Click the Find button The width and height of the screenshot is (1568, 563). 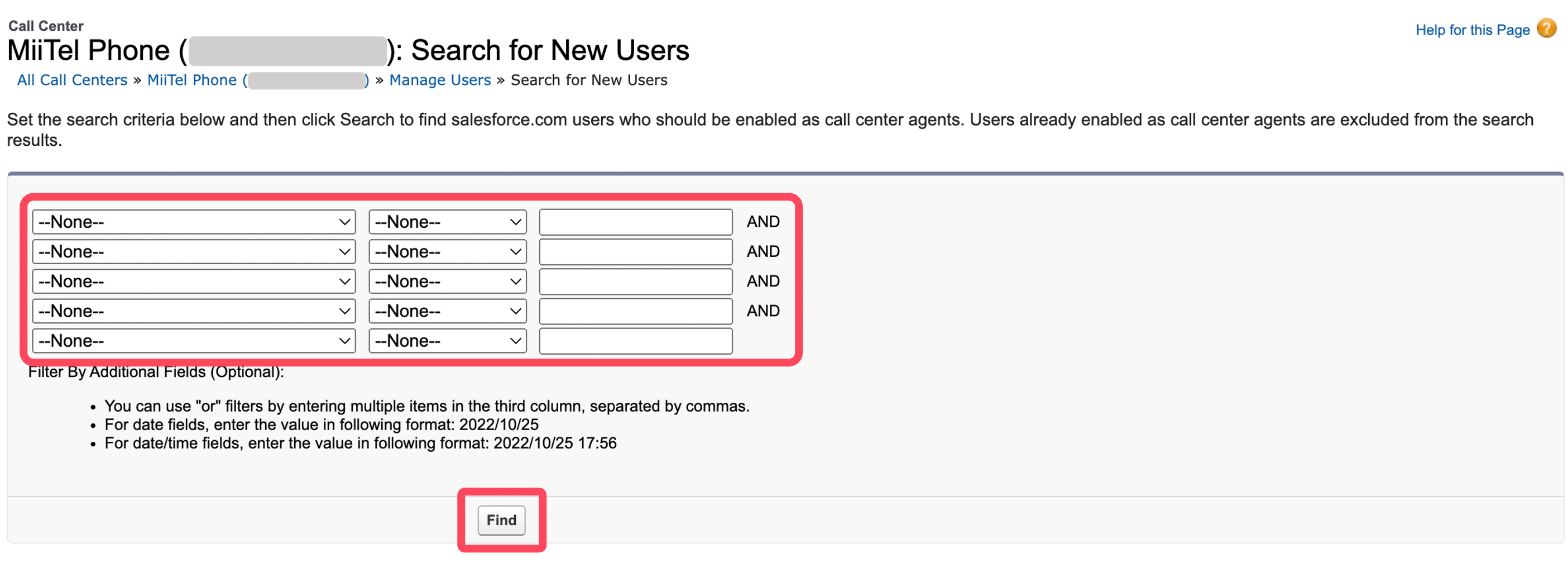[501, 520]
